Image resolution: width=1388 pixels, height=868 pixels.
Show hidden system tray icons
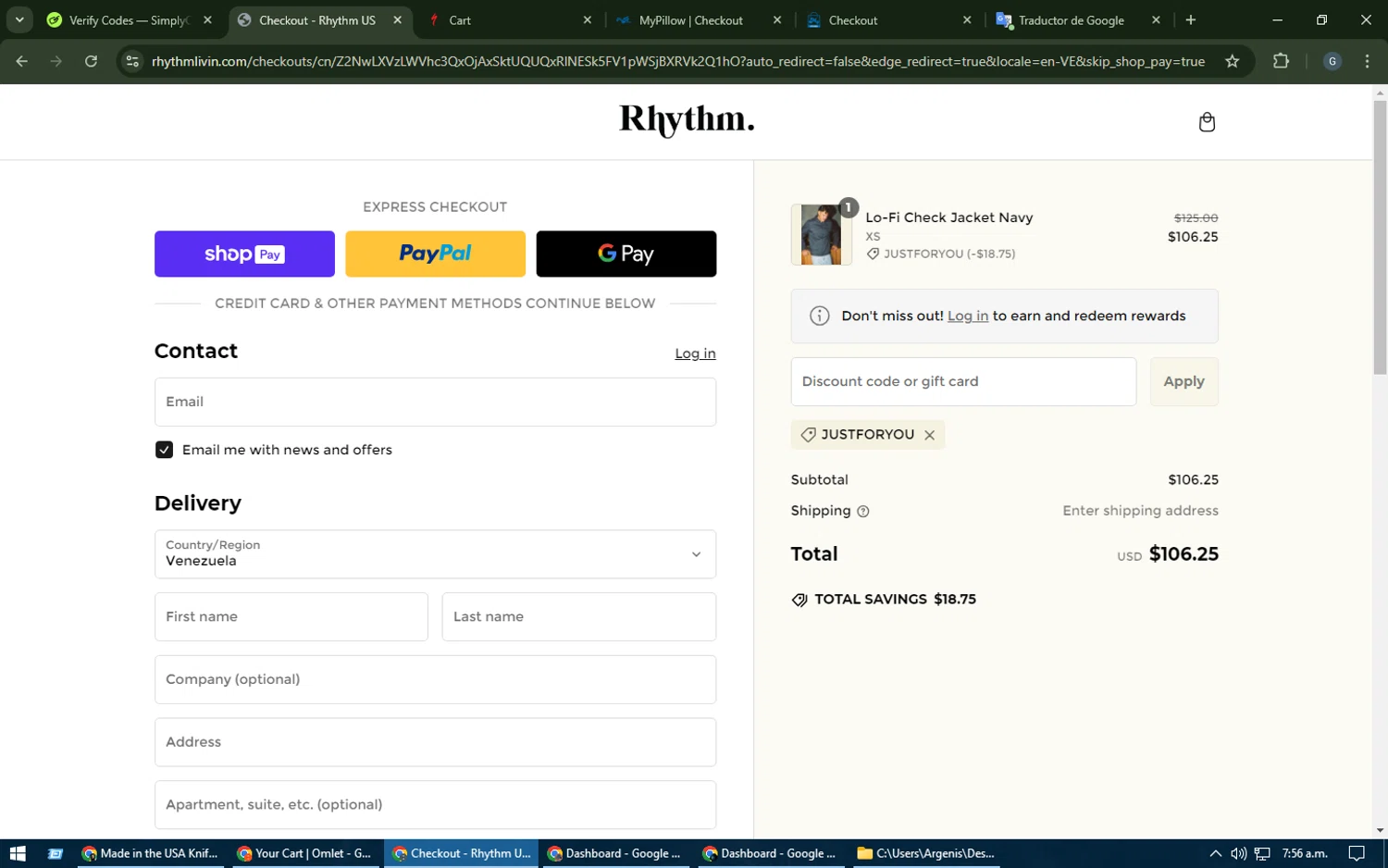[1215, 853]
